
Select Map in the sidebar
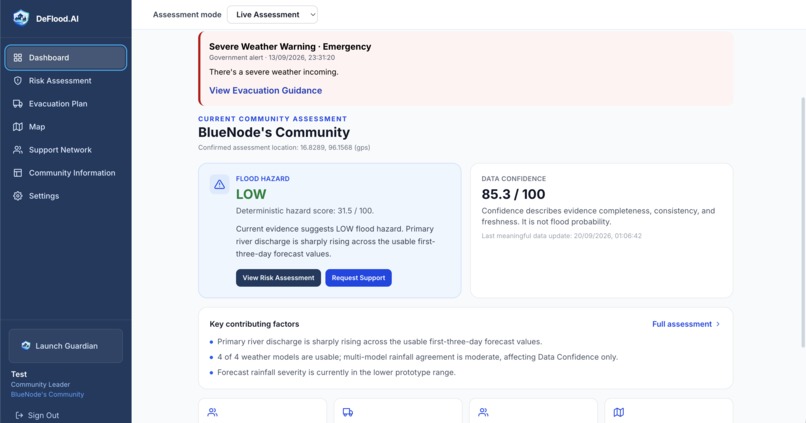tap(66, 126)
